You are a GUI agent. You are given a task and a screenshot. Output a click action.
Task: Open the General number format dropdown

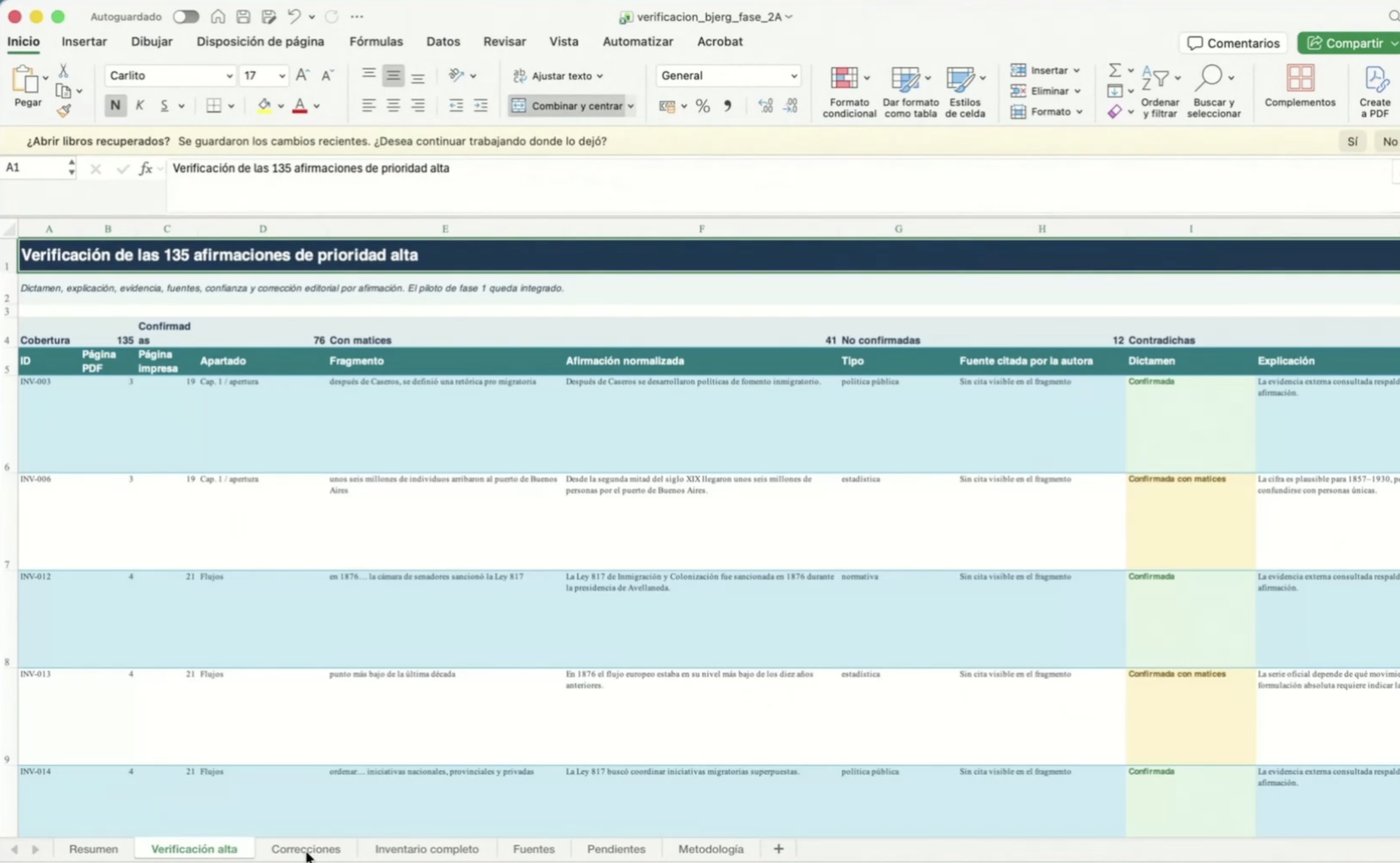729,76
